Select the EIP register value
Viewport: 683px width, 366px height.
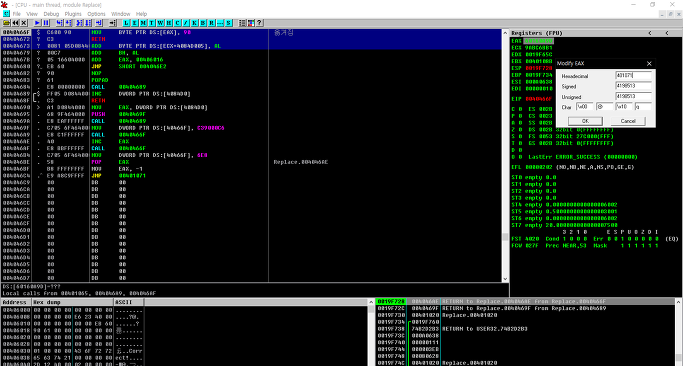539,99
